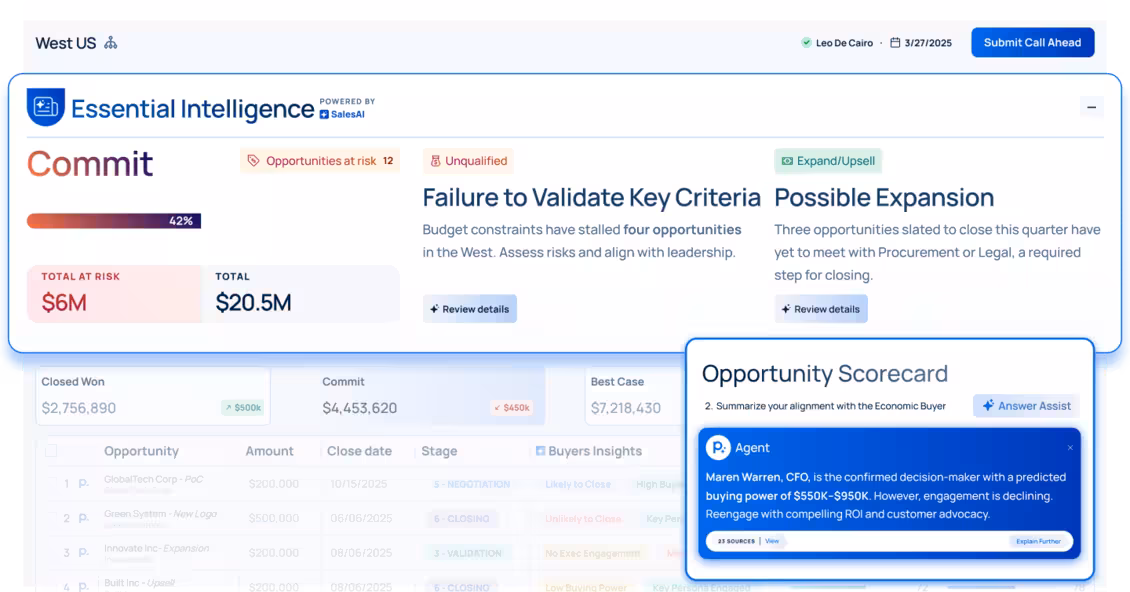Click the 06/06/2025 close date cell
The height and width of the screenshot is (592, 1130).
(361, 518)
